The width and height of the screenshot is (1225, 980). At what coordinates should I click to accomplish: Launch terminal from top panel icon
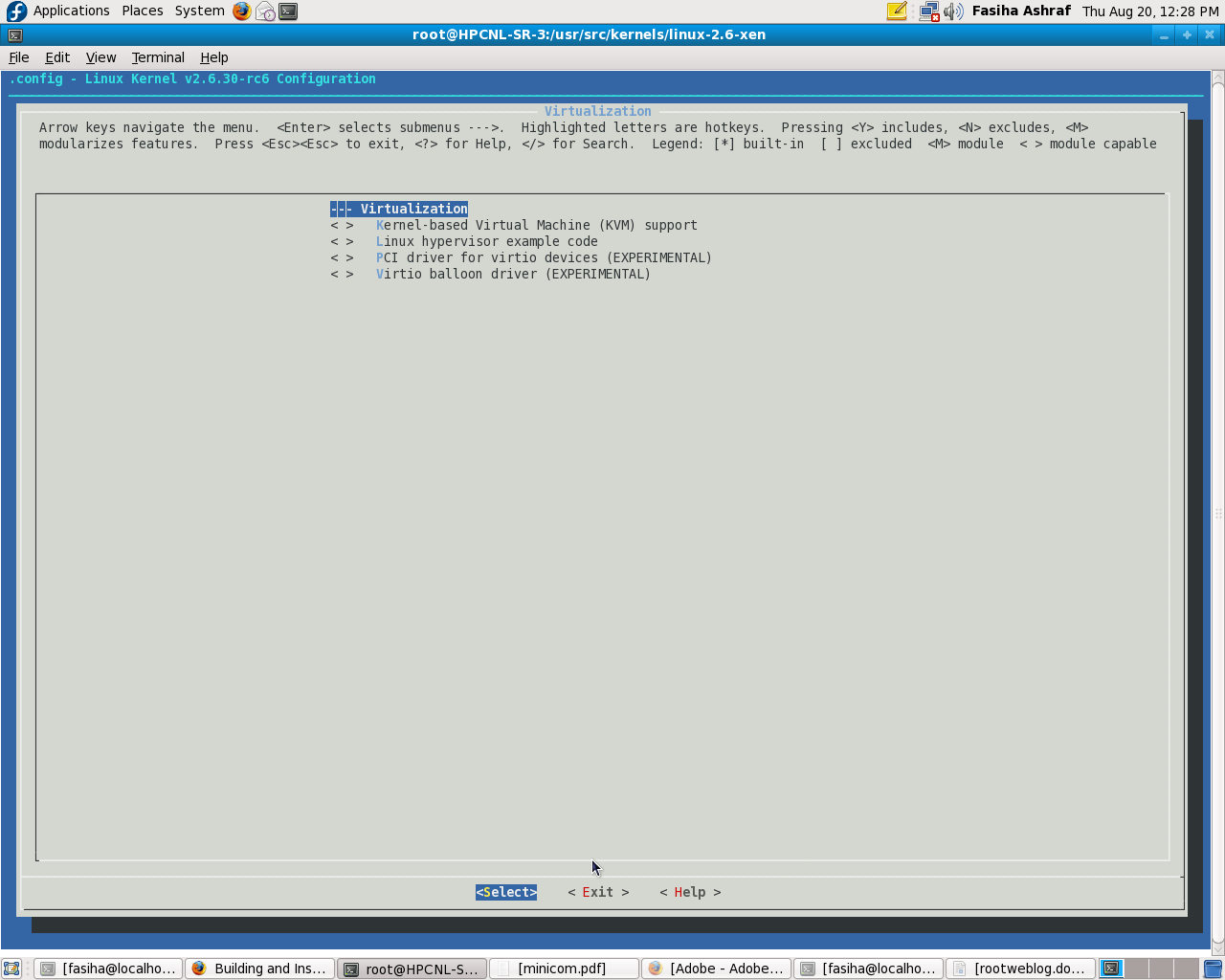[x=288, y=11]
